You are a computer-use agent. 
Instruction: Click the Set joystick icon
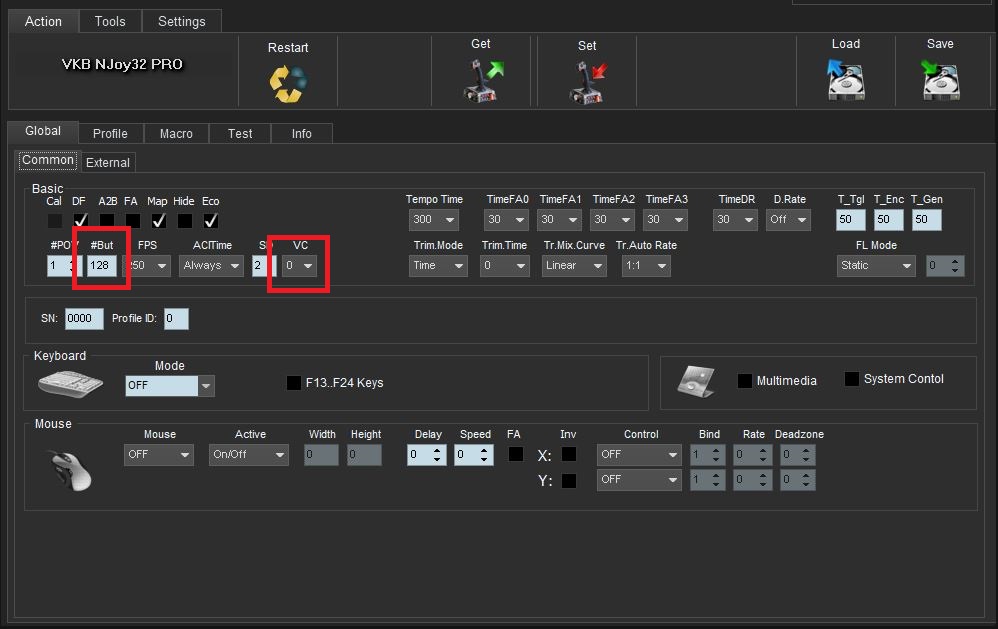587,81
